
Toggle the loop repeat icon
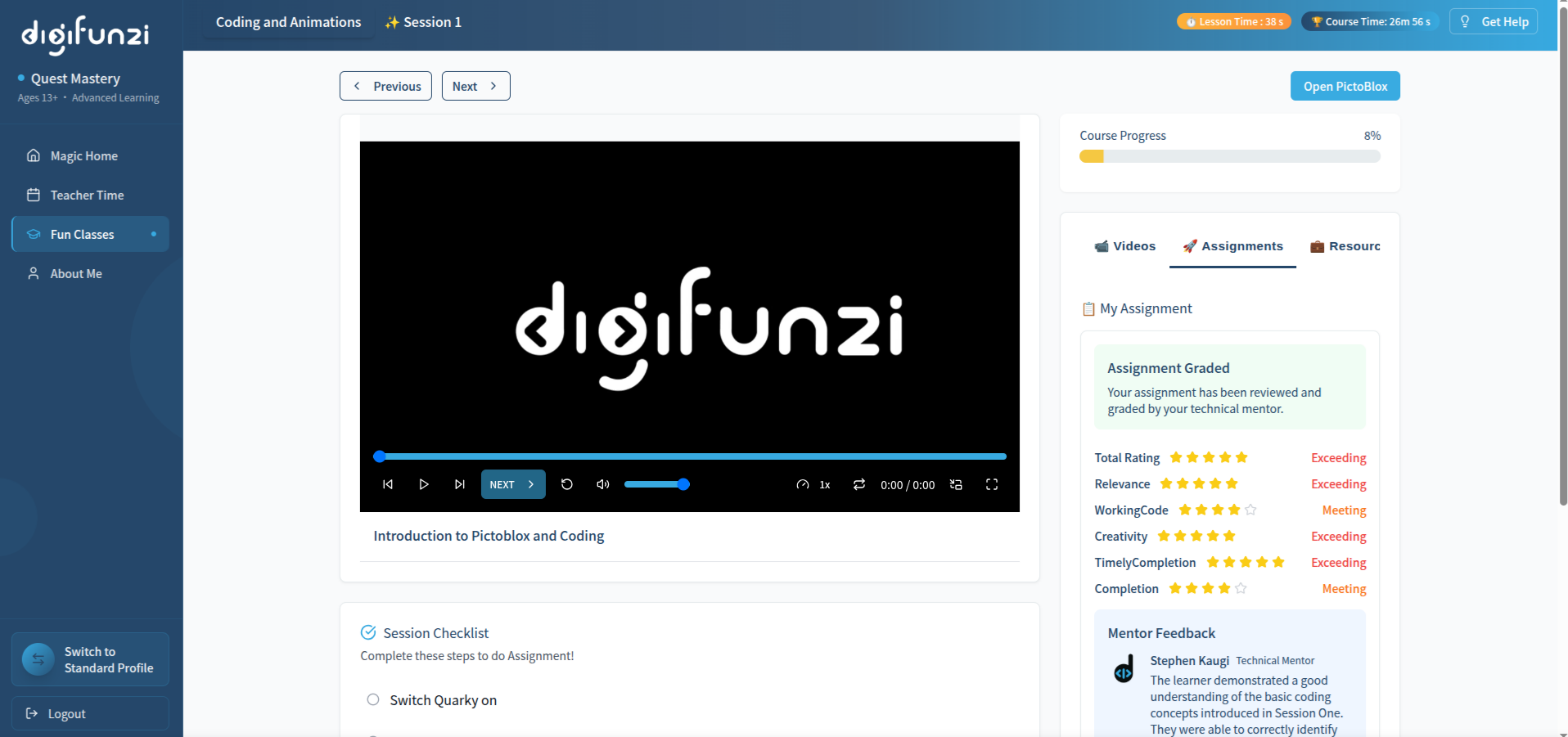click(858, 484)
